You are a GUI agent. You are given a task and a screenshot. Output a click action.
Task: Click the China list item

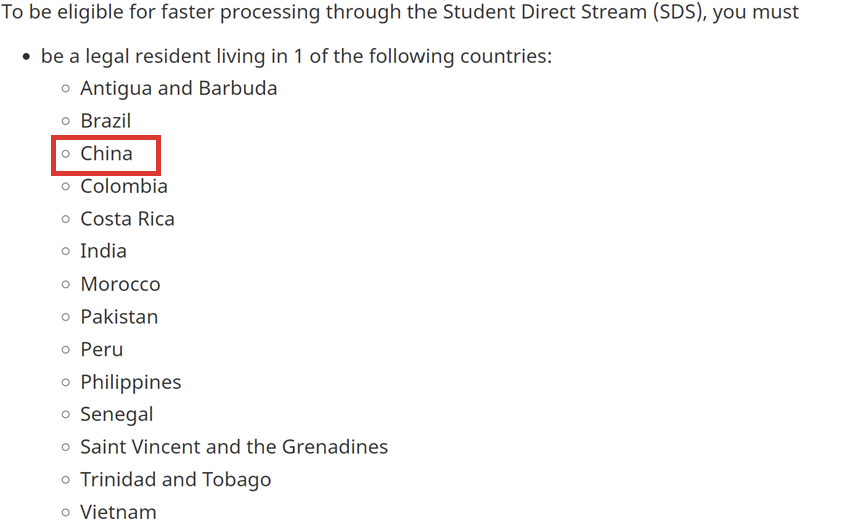[x=106, y=154]
